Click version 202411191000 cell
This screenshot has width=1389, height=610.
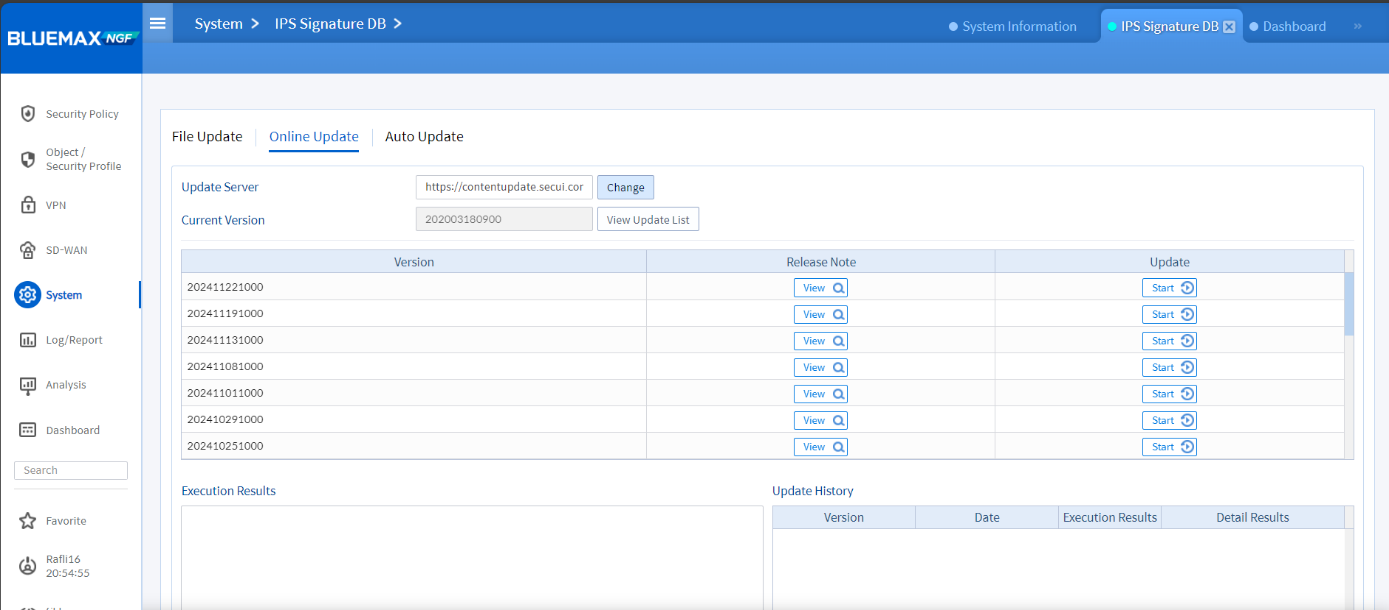[x=414, y=314]
